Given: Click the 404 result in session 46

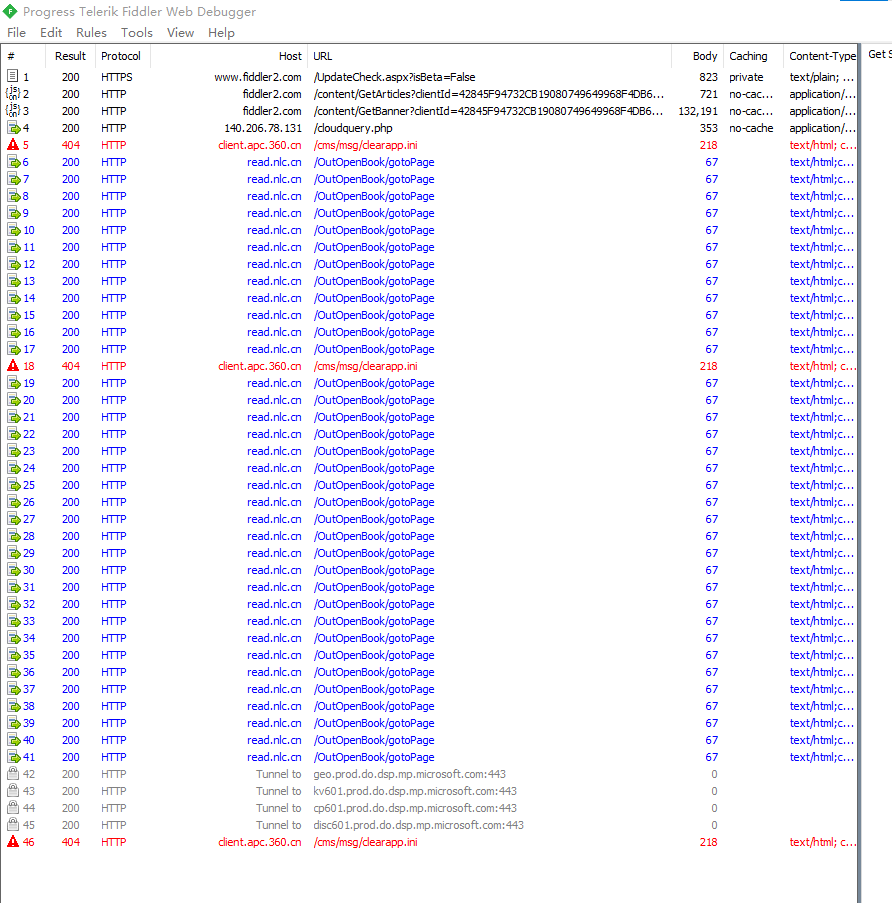Looking at the screenshot, I should tap(71, 842).
